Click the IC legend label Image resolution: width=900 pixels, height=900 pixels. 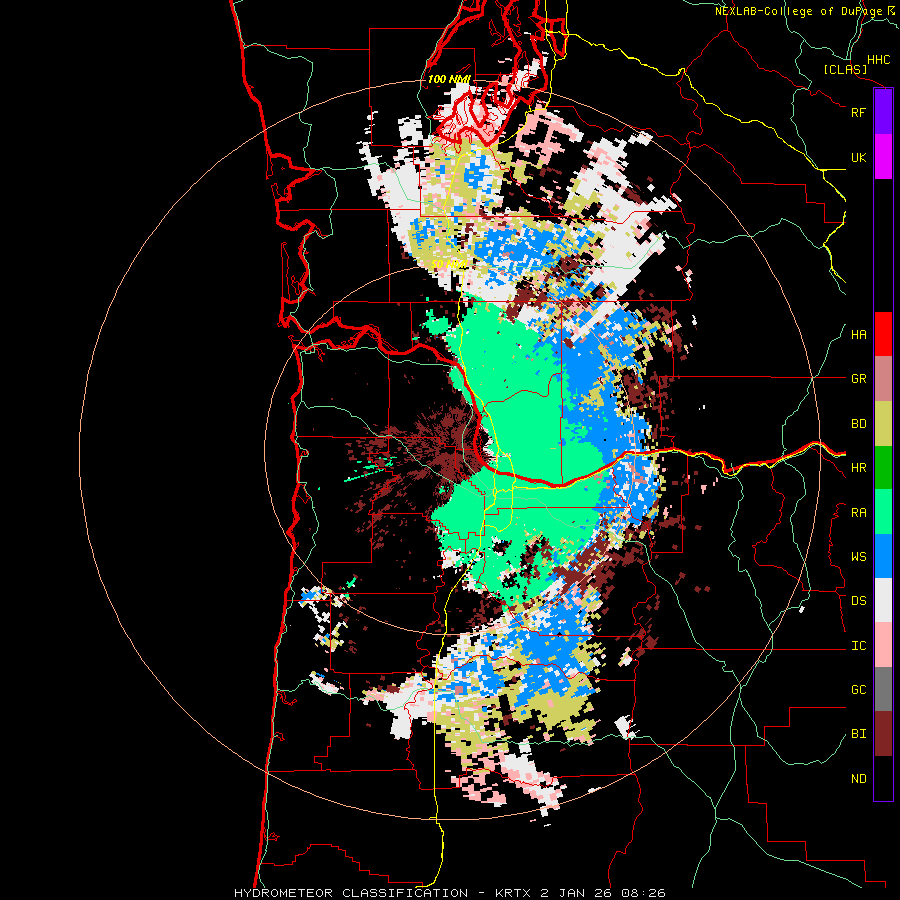(x=859, y=646)
